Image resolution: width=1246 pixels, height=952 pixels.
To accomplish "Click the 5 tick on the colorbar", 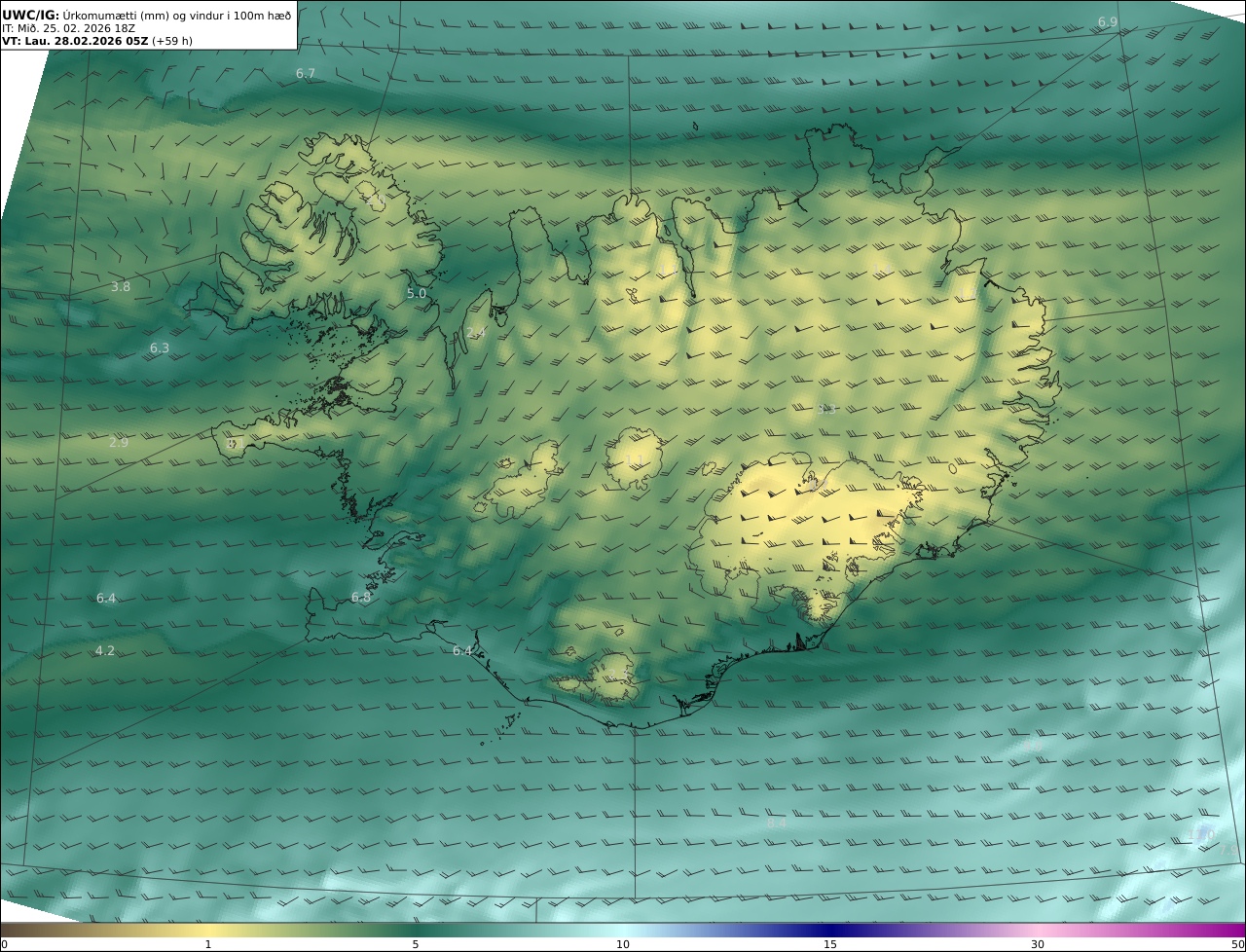I will [x=416, y=944].
